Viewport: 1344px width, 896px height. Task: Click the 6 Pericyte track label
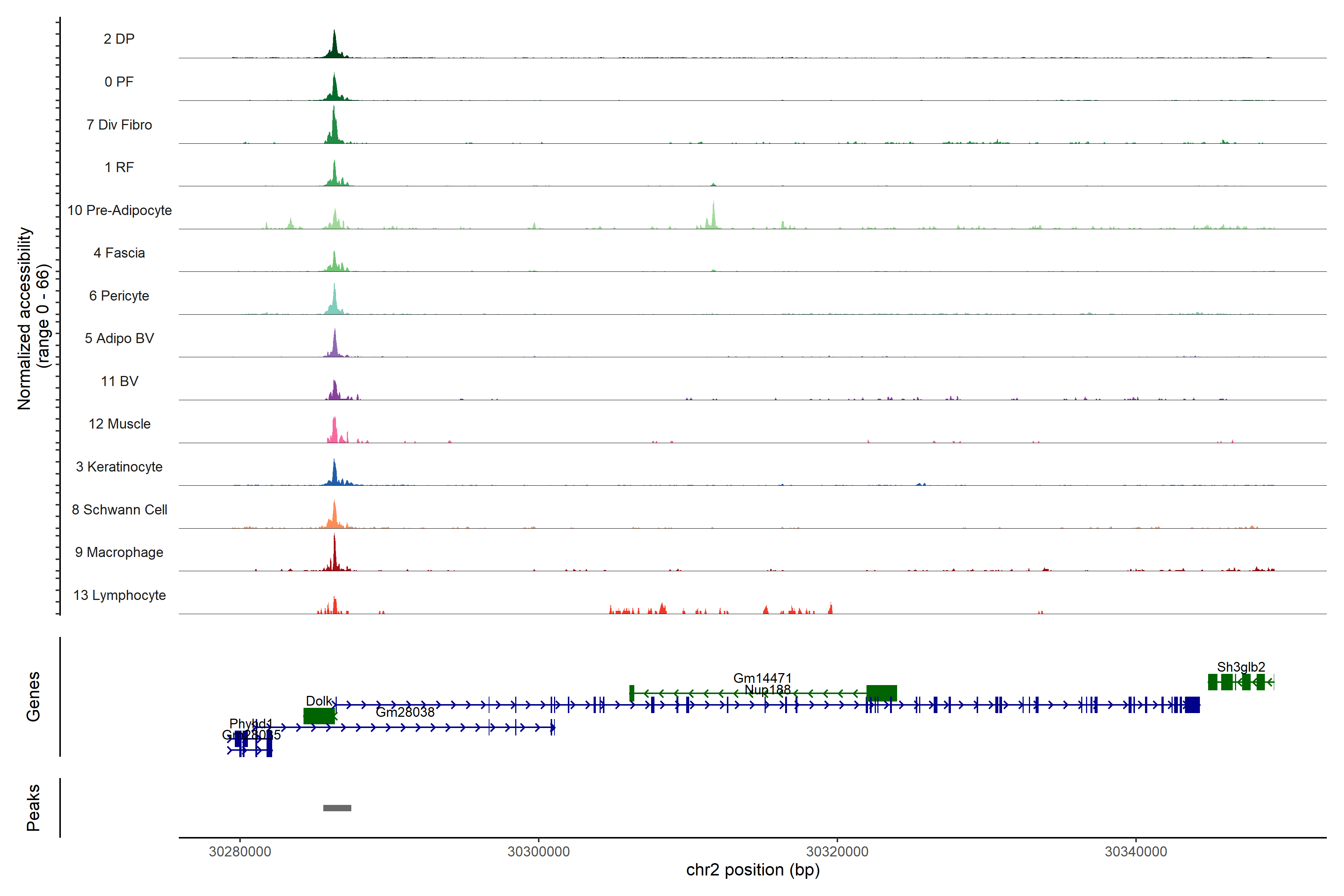pyautogui.click(x=119, y=295)
